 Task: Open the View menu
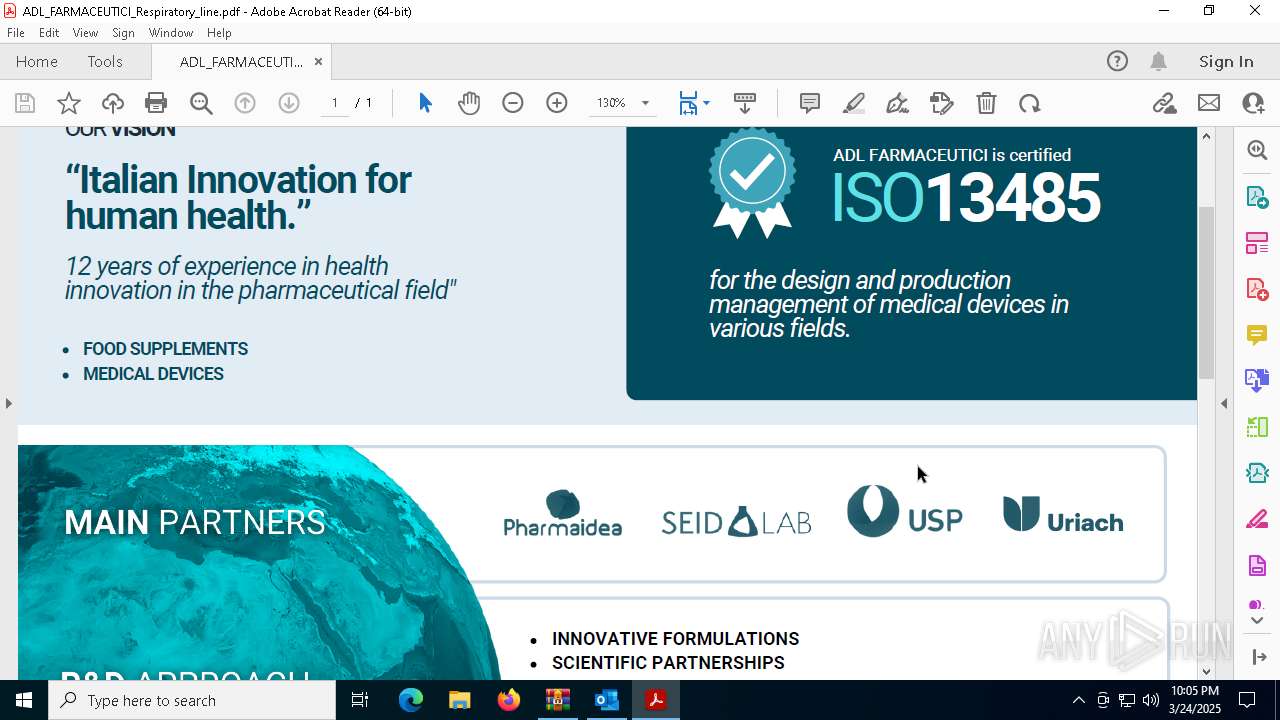point(85,33)
